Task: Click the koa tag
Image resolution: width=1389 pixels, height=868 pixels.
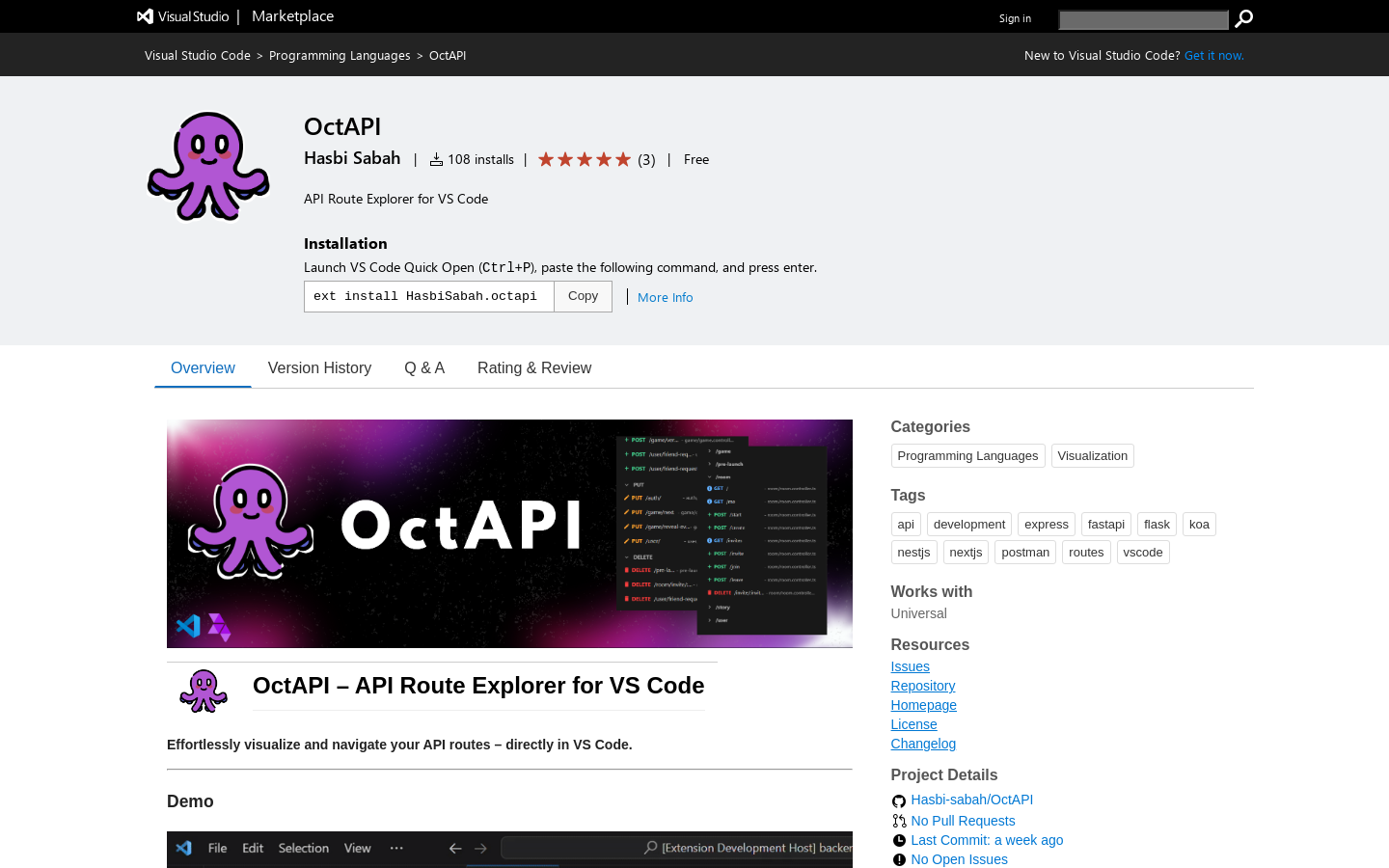Action: pos(1199,524)
